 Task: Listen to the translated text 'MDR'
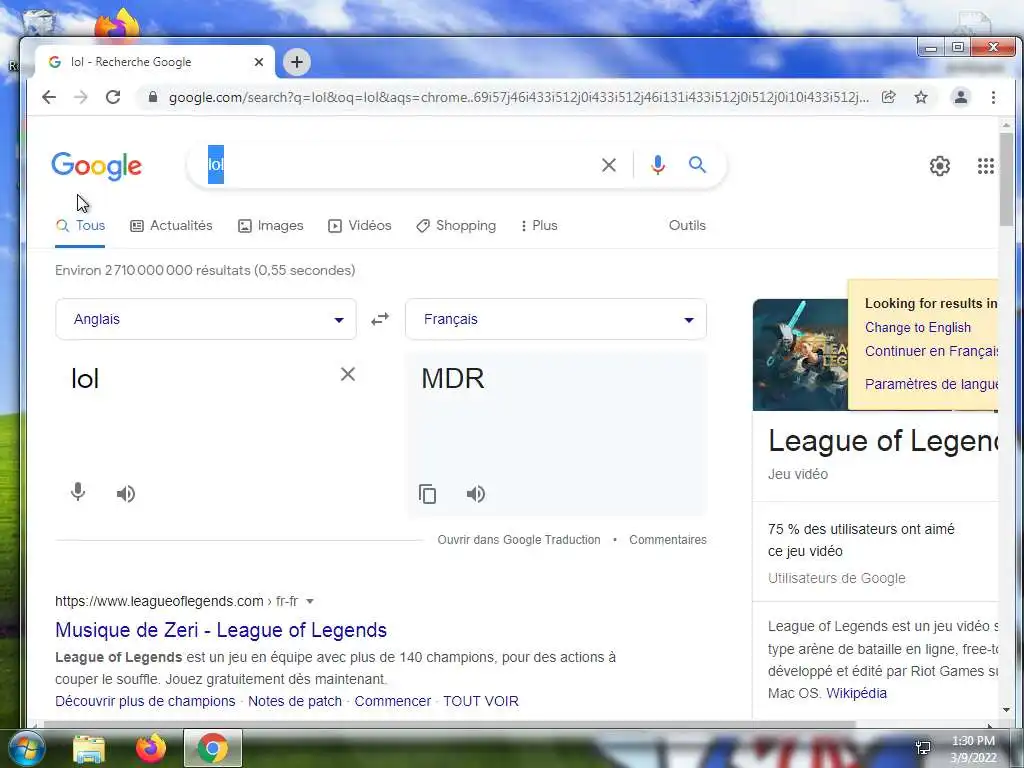click(x=475, y=494)
